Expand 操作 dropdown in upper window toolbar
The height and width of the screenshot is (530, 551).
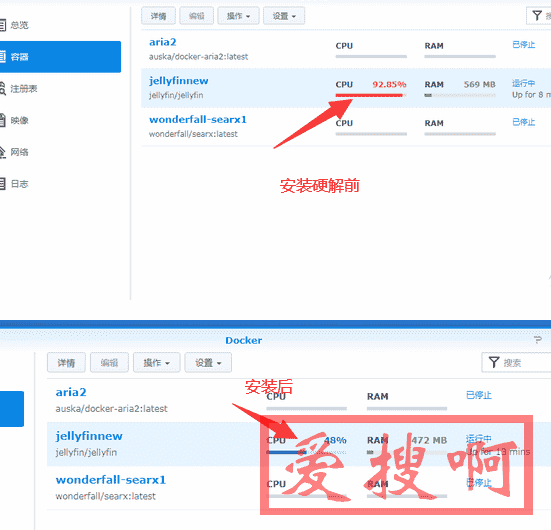pyautogui.click(x=238, y=16)
